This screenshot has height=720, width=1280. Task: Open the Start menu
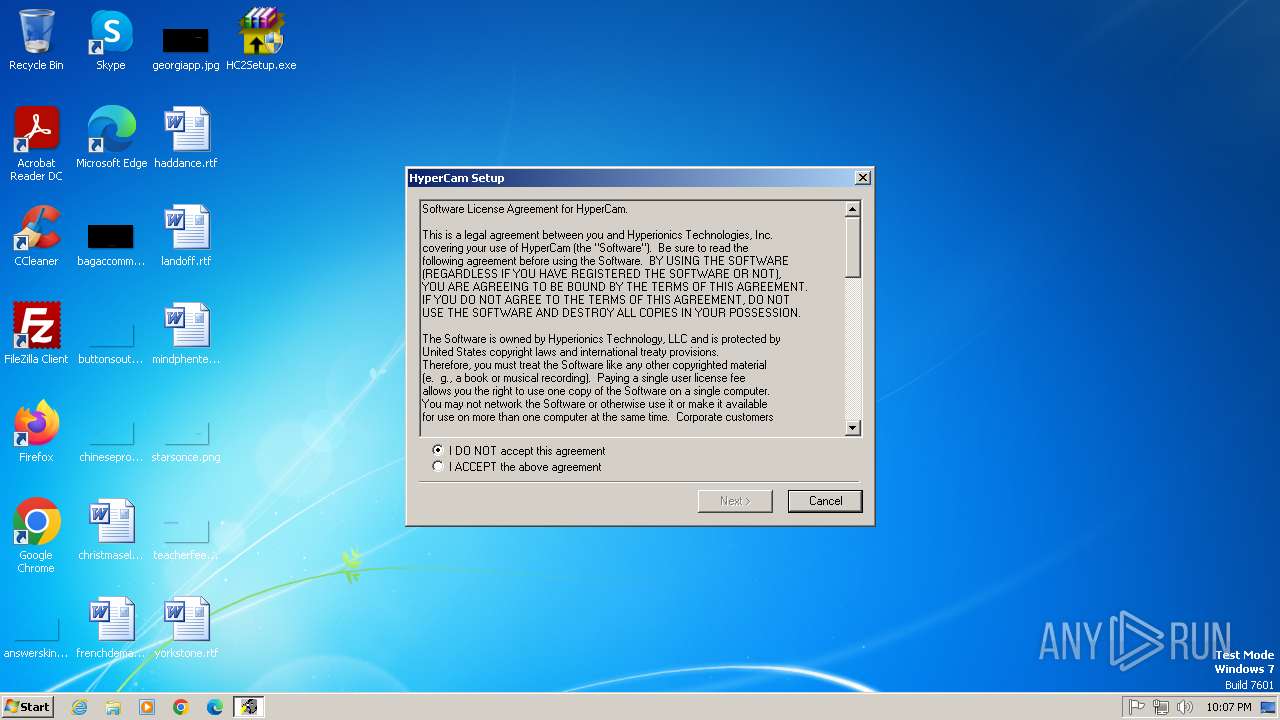(x=28, y=707)
